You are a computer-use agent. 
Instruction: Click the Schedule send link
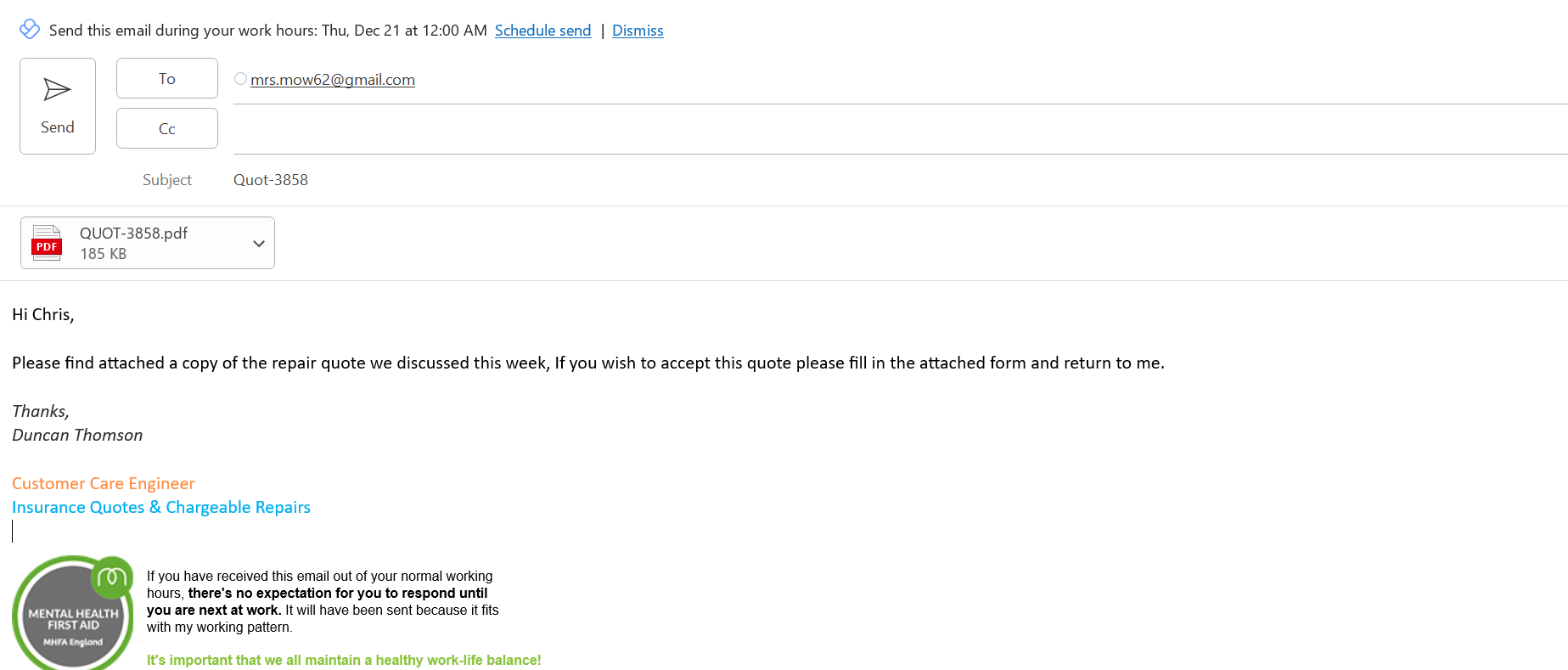542,31
